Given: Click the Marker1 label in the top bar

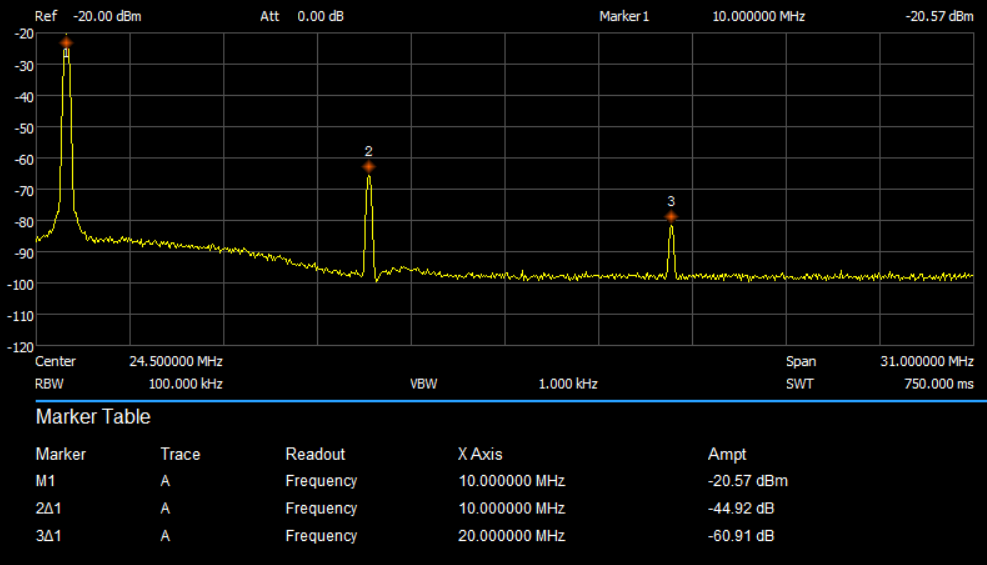Looking at the screenshot, I should click(624, 17).
